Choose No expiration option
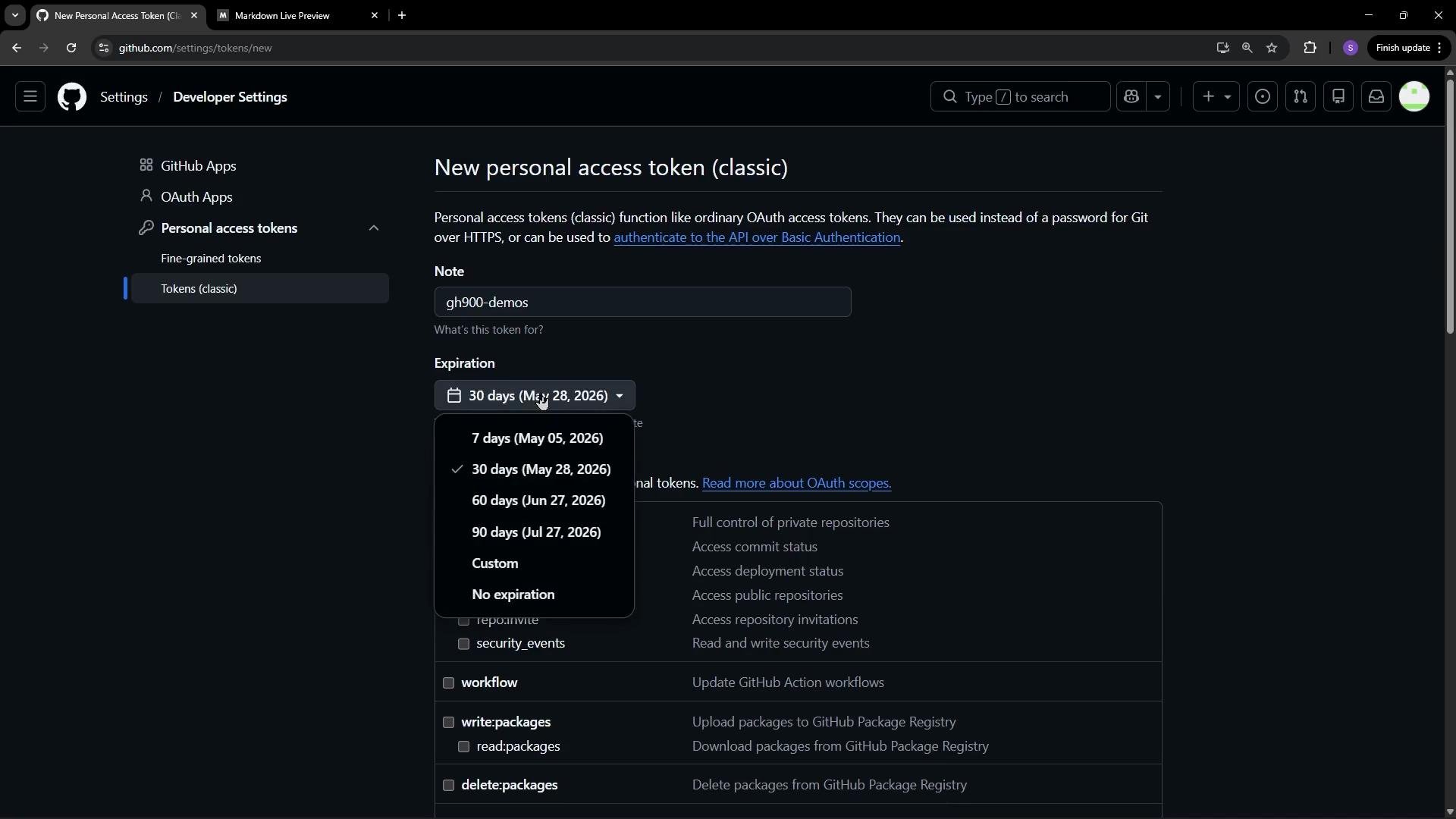Screen dimensions: 1456x819 (x=534, y=595)
